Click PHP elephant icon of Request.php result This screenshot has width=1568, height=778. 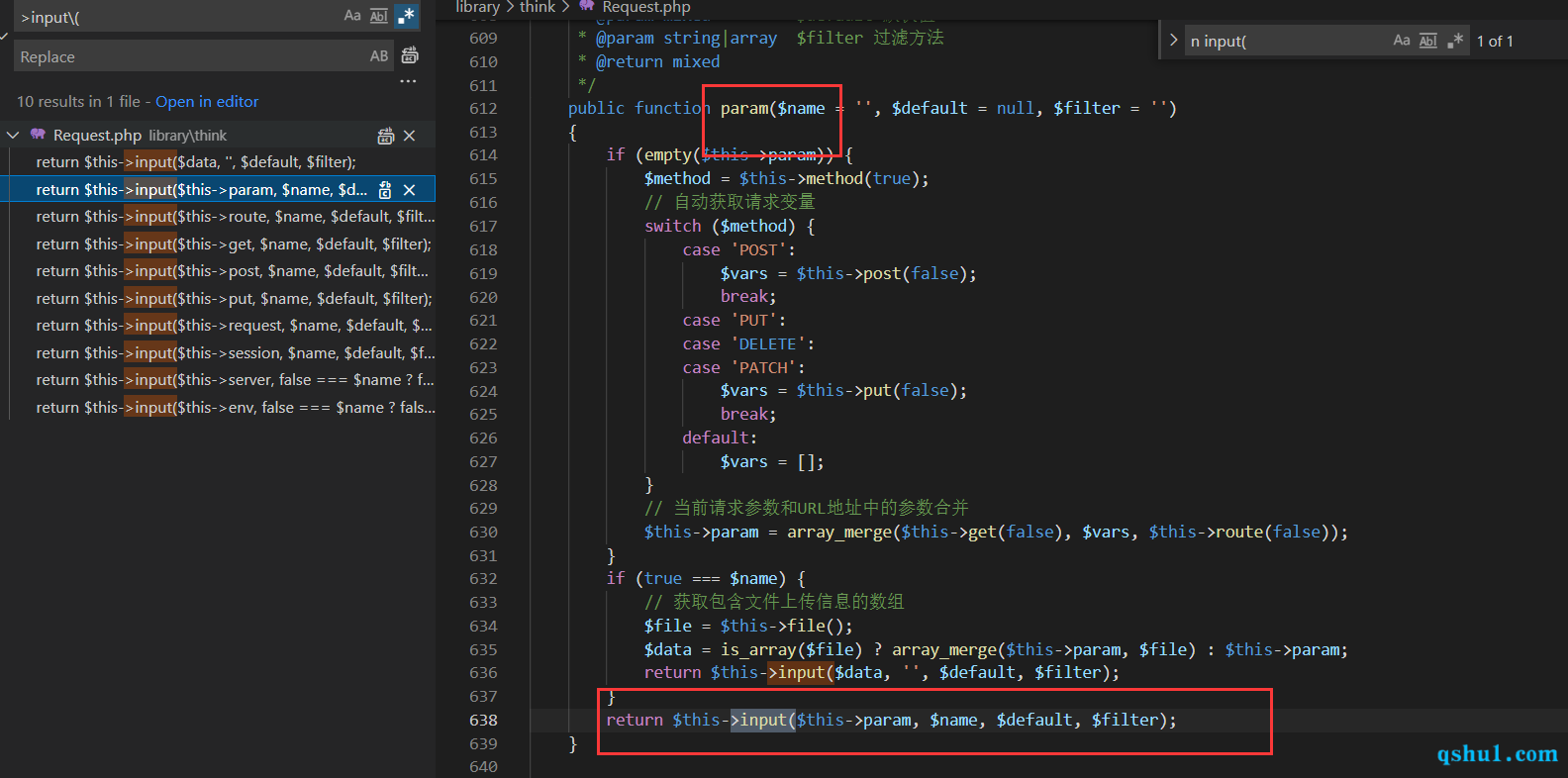click(x=38, y=135)
